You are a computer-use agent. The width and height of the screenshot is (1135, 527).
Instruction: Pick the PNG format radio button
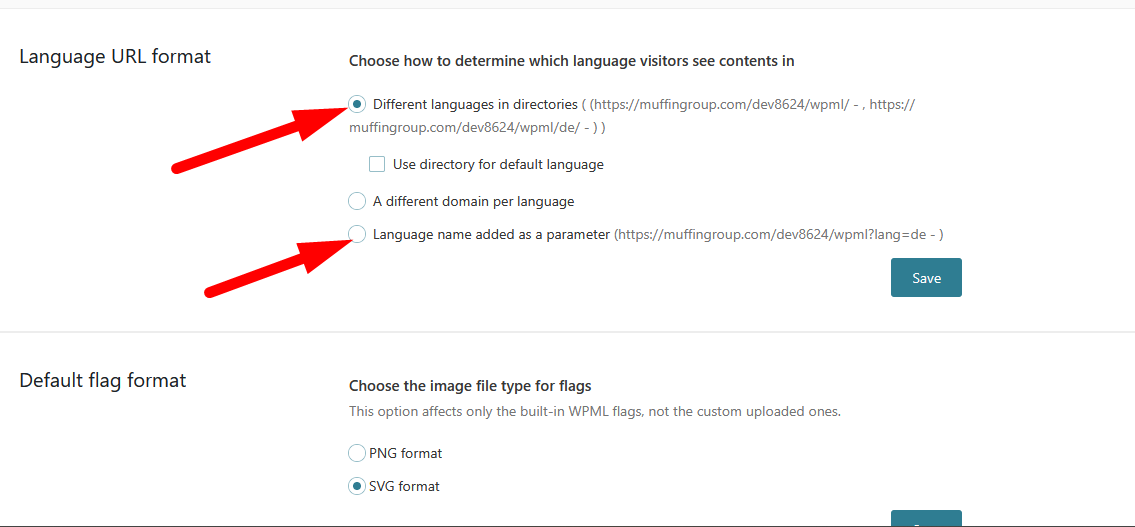pyautogui.click(x=357, y=453)
